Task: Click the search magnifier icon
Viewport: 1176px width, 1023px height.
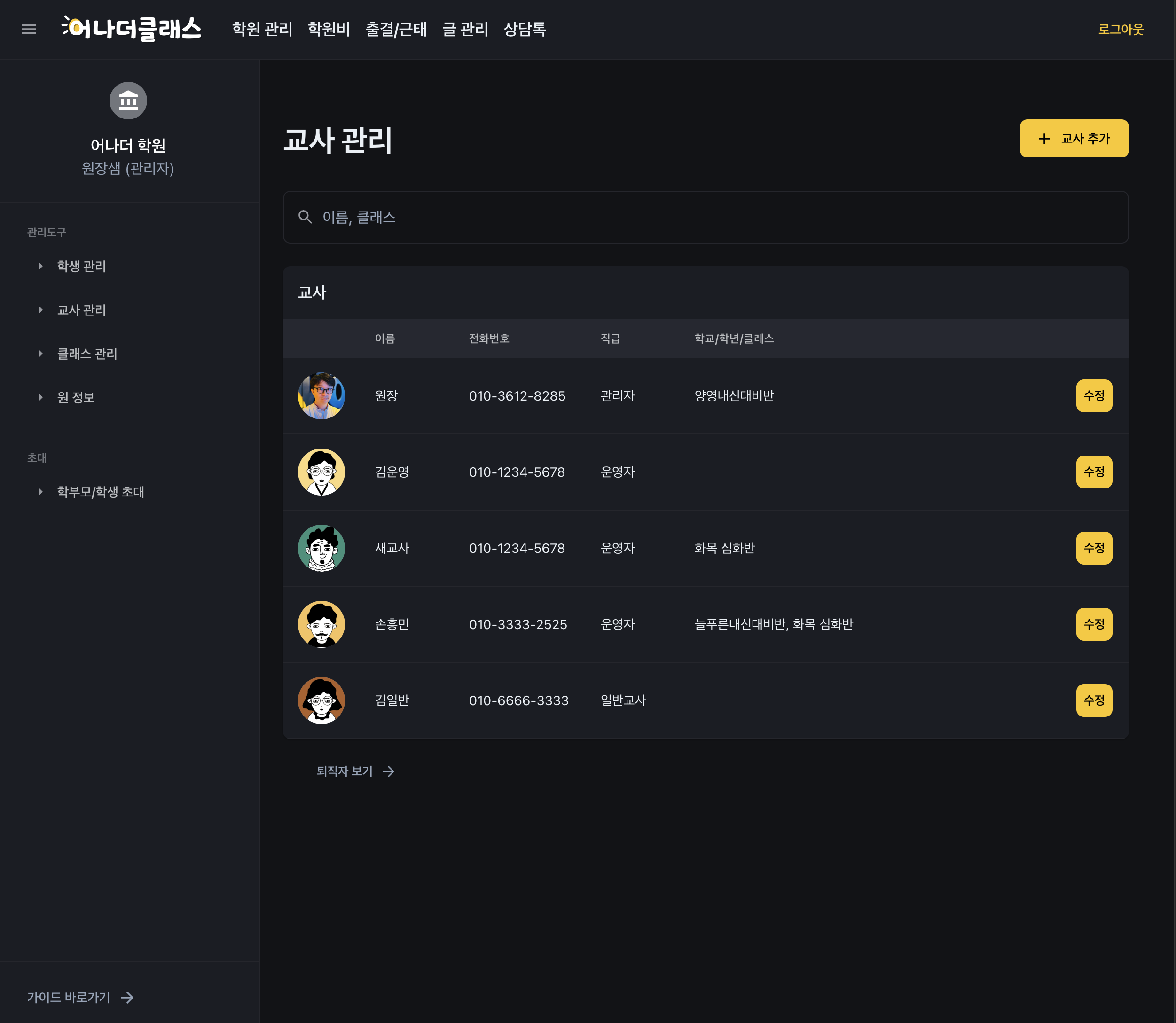Action: click(x=305, y=218)
